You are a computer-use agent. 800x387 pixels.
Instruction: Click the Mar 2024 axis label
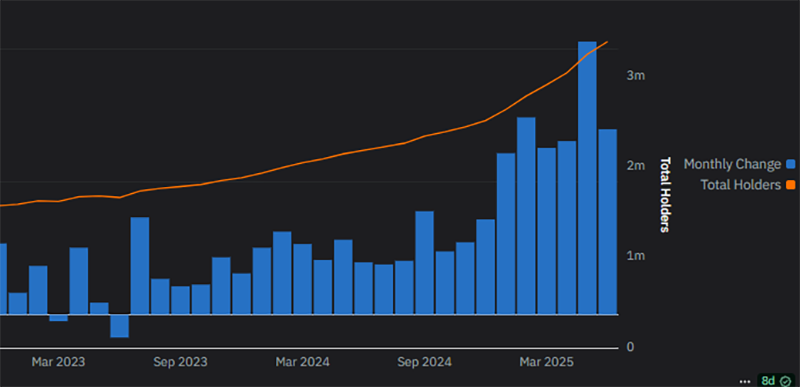[303, 362]
